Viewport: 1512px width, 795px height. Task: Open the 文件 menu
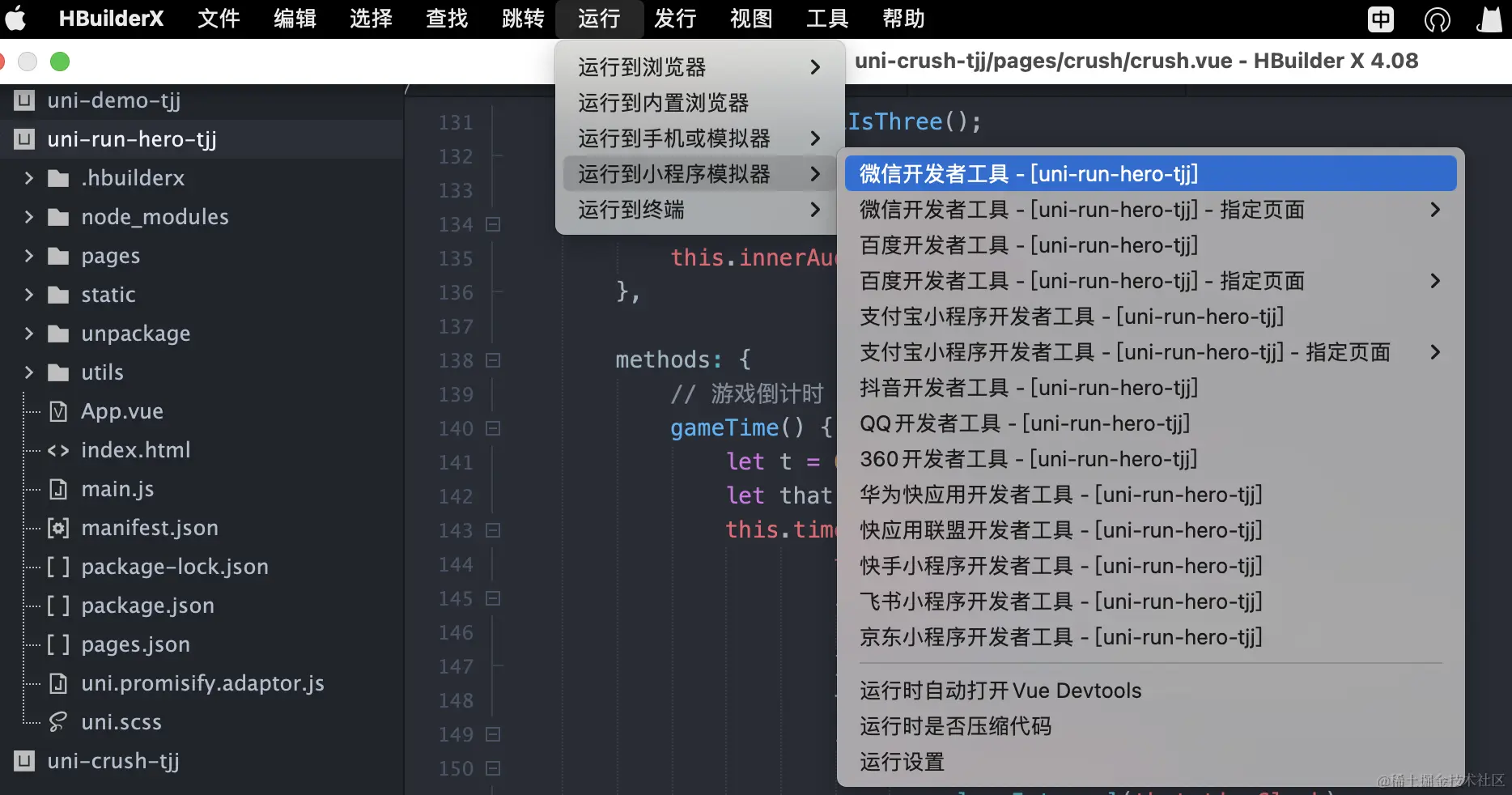[219, 19]
